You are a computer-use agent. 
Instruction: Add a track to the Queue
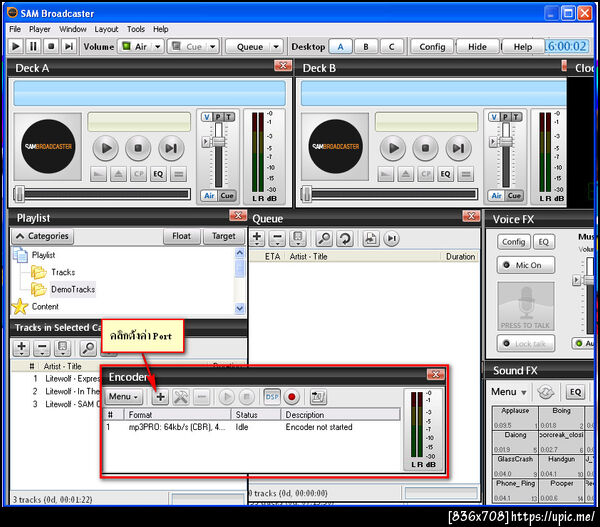point(257,238)
